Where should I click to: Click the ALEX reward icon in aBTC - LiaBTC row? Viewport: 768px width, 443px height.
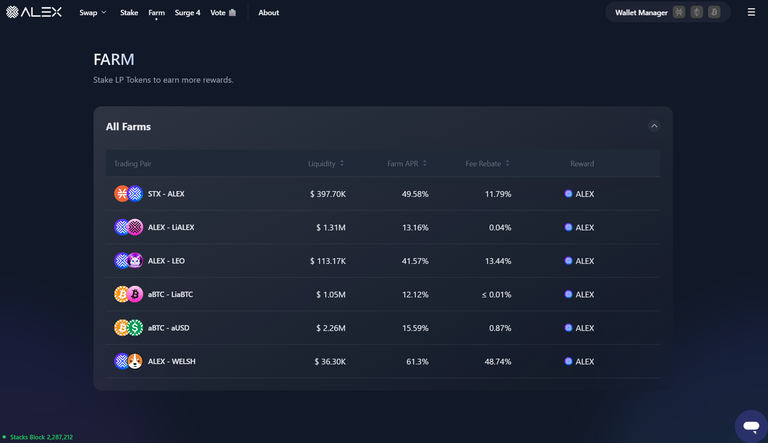pyautogui.click(x=568, y=294)
